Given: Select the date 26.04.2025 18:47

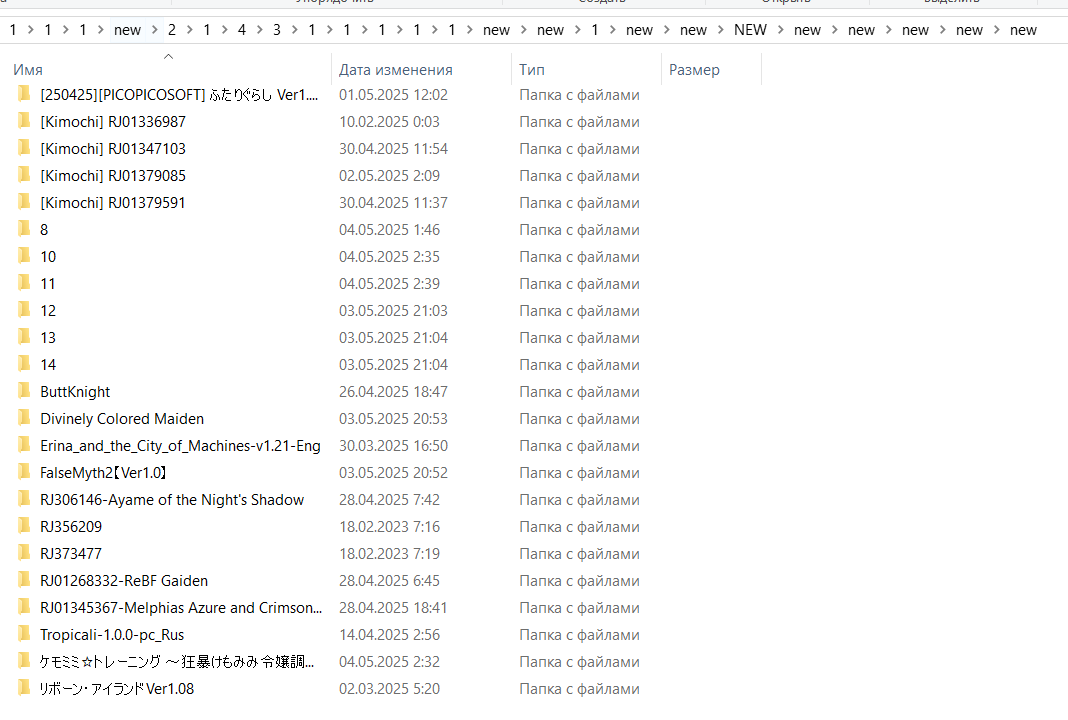Looking at the screenshot, I should [x=394, y=392].
